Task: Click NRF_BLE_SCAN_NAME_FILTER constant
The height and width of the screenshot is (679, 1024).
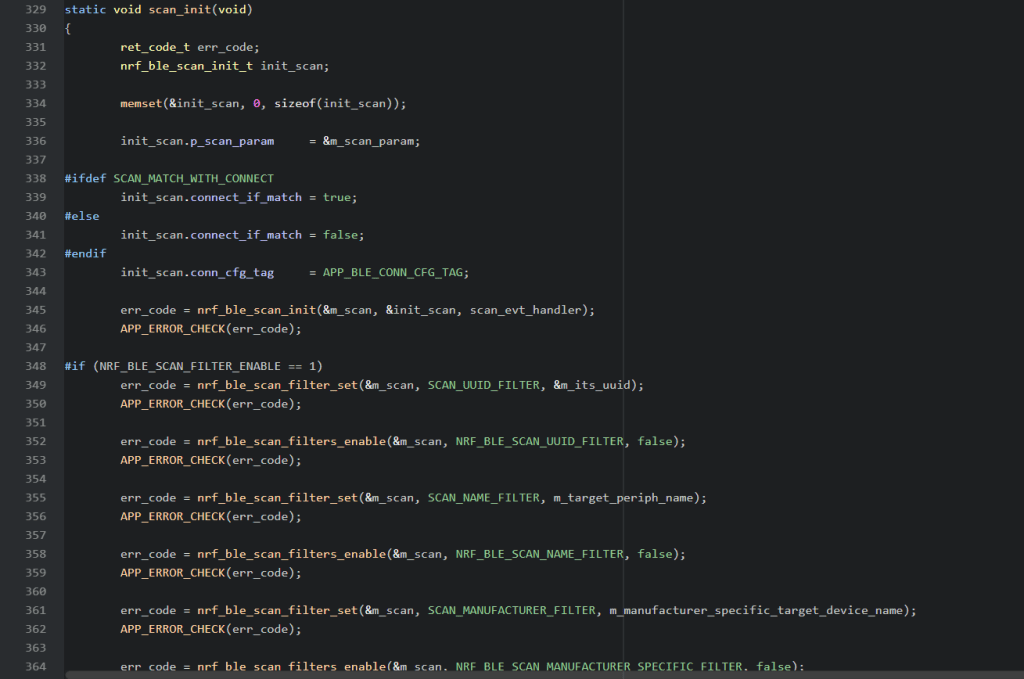Action: coord(539,554)
